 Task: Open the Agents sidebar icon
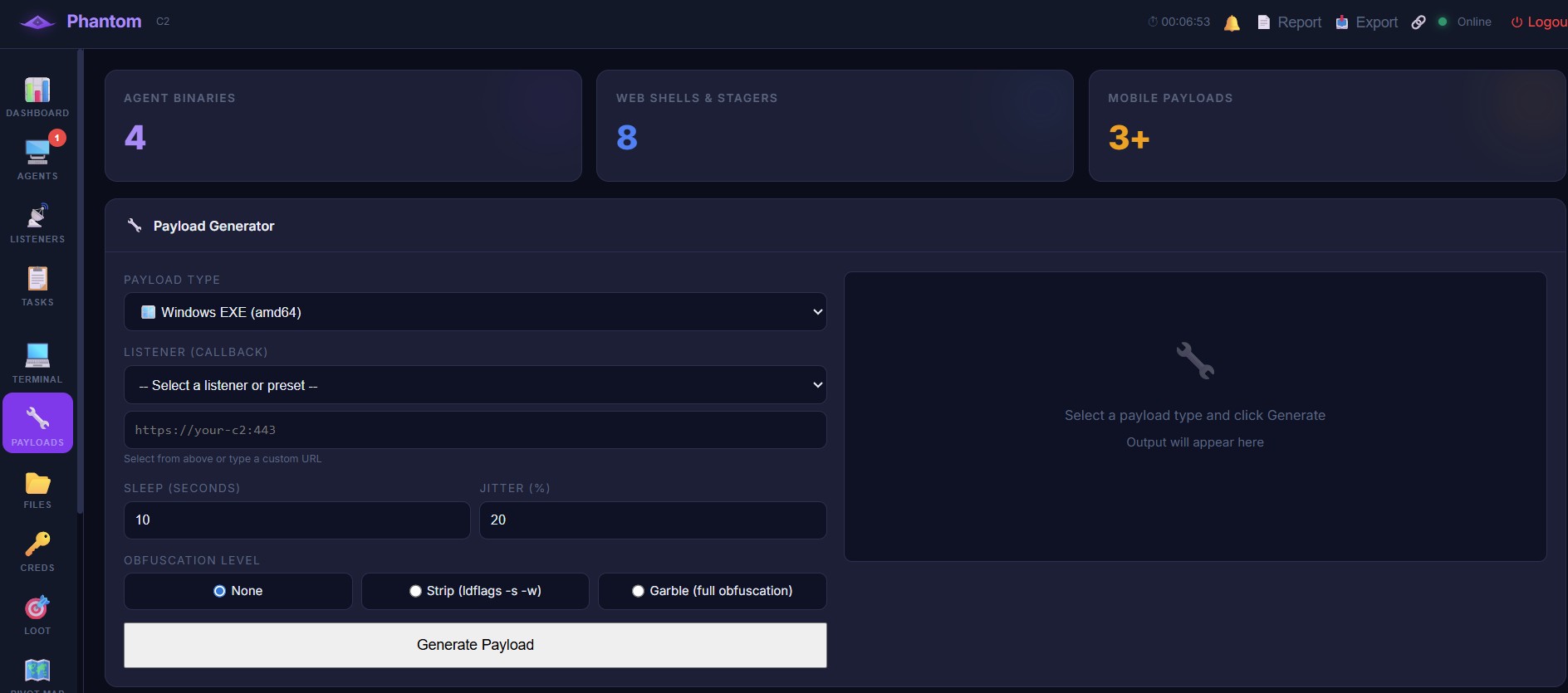(x=37, y=153)
